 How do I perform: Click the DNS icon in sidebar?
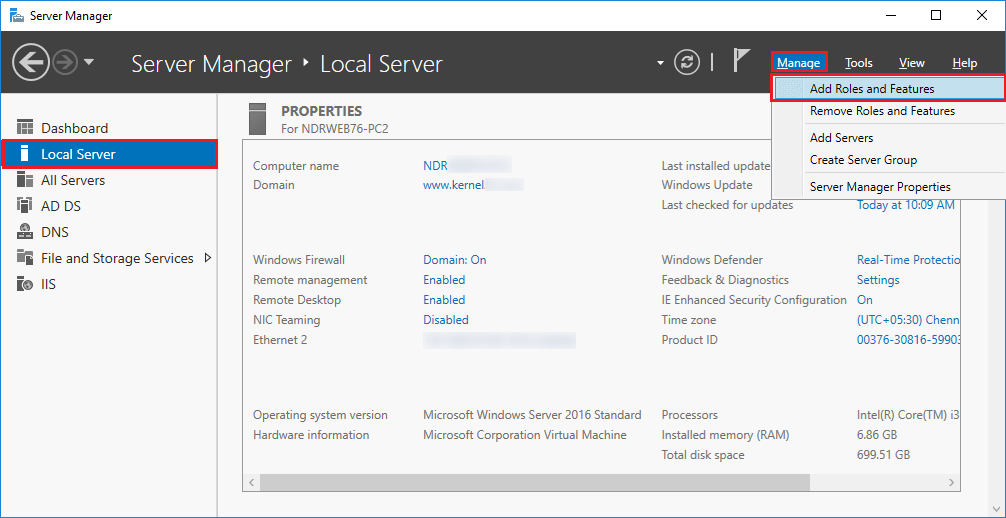24,232
